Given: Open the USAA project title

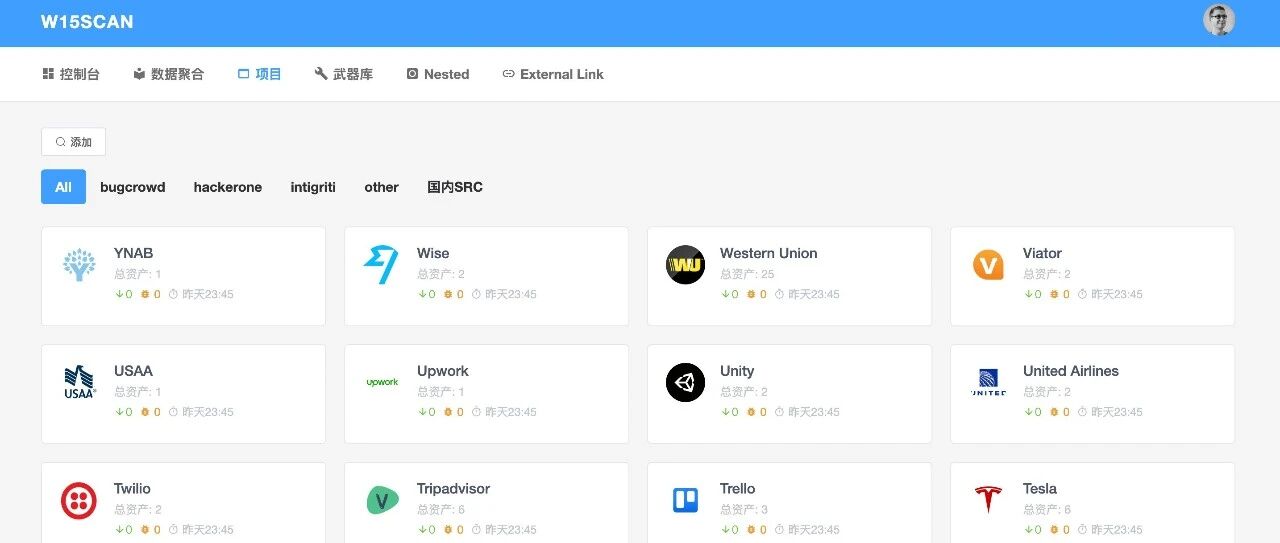Looking at the screenshot, I should (133, 371).
